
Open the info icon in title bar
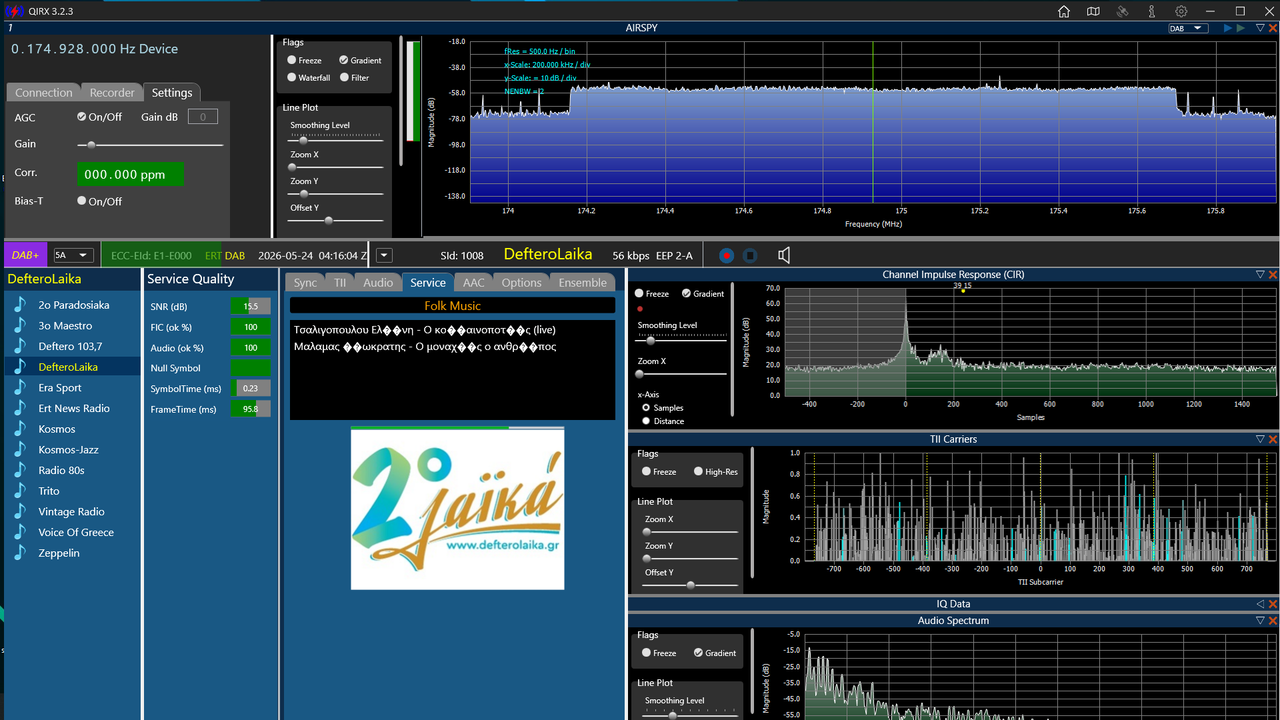coord(1152,11)
